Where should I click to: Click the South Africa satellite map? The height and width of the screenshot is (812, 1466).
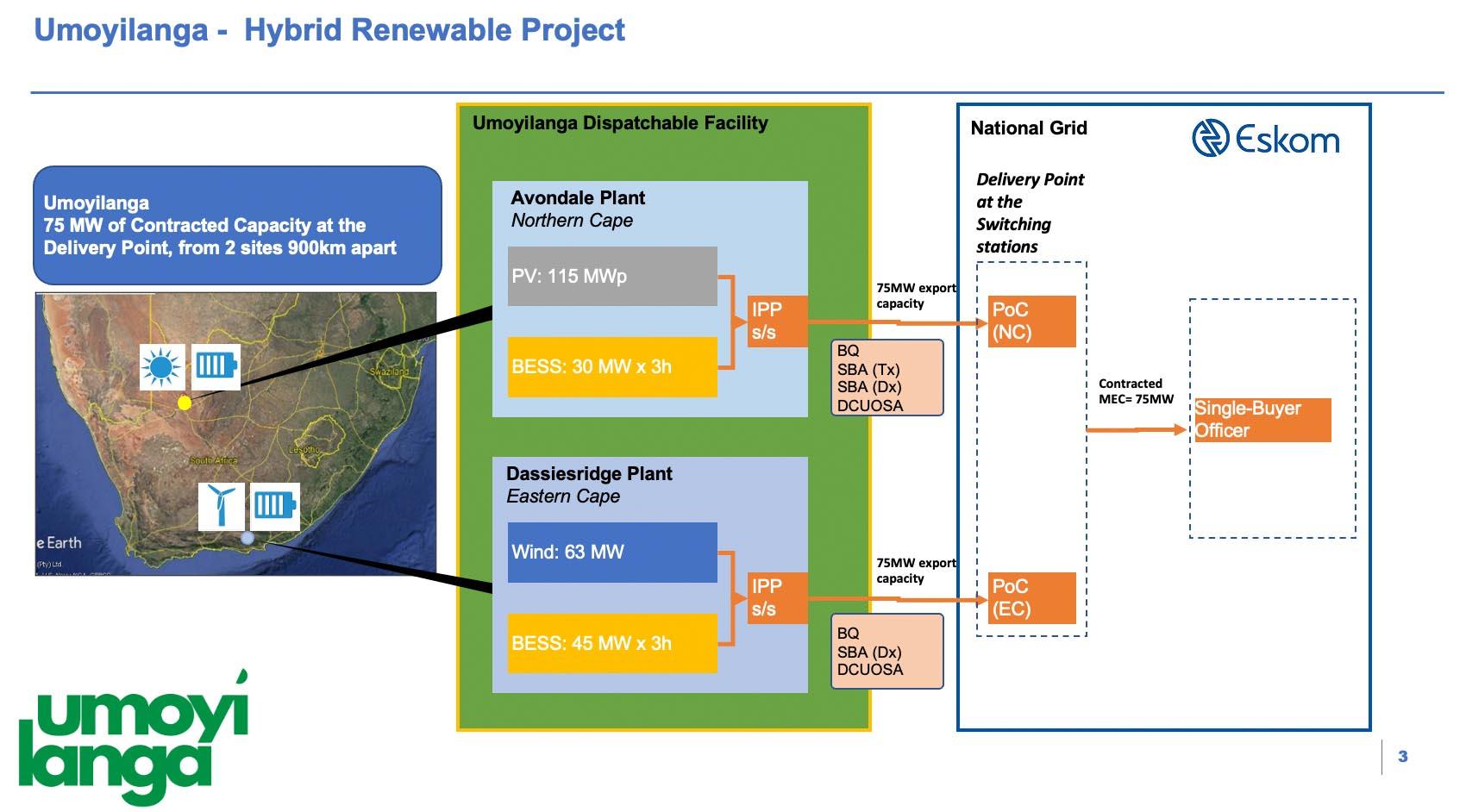tap(235, 434)
